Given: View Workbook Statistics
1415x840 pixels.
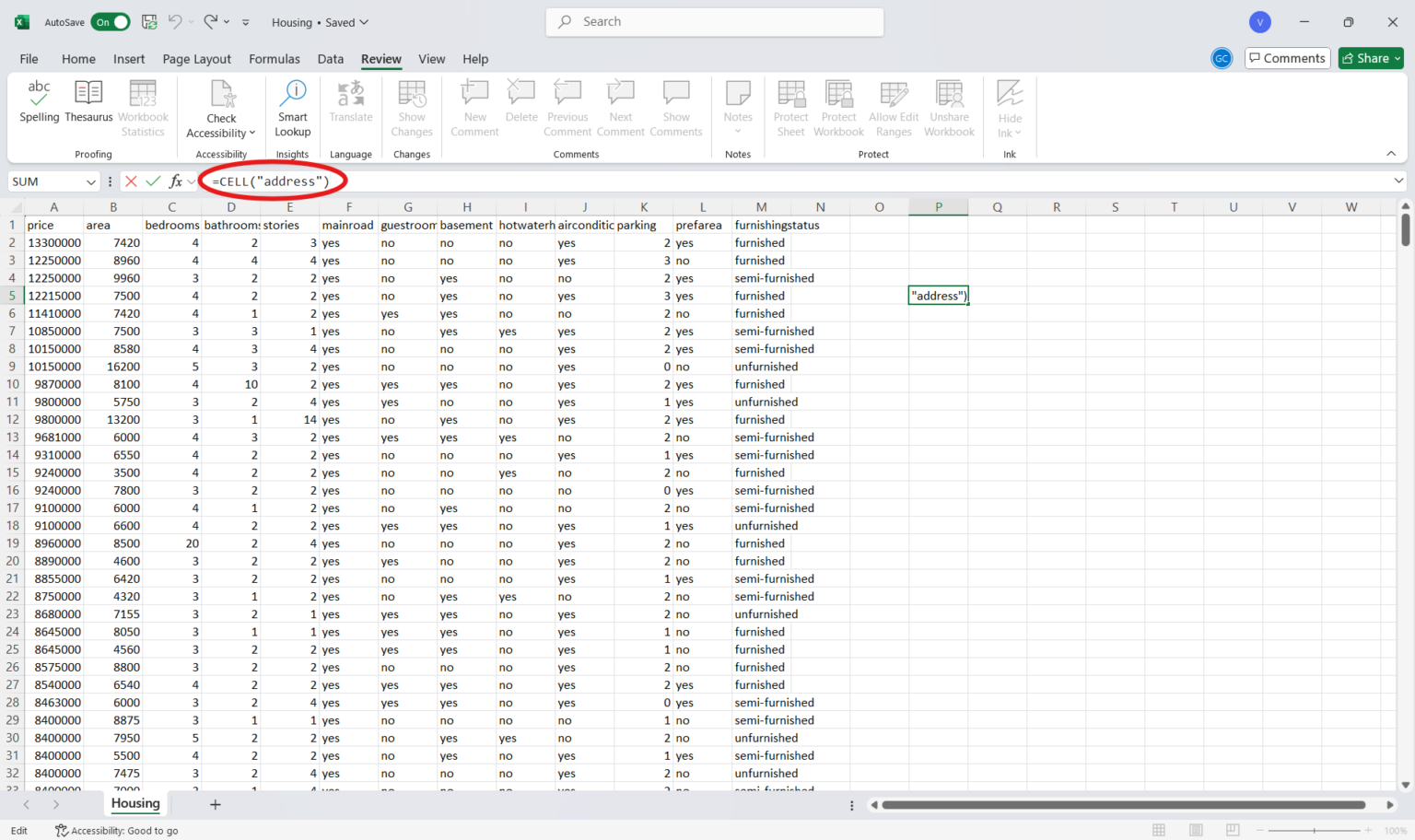Looking at the screenshot, I should click(x=143, y=104).
